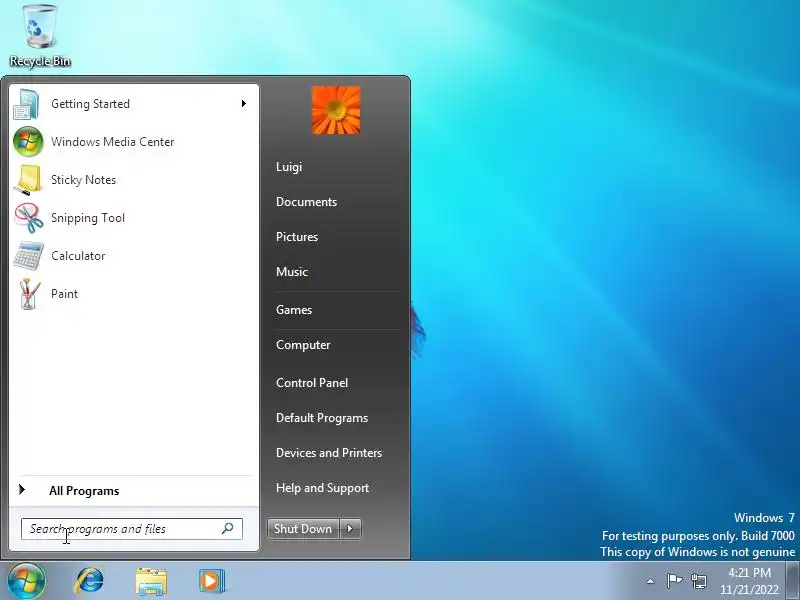The width and height of the screenshot is (800, 600).
Task: Focus the Search programs and files box
Action: point(132,529)
